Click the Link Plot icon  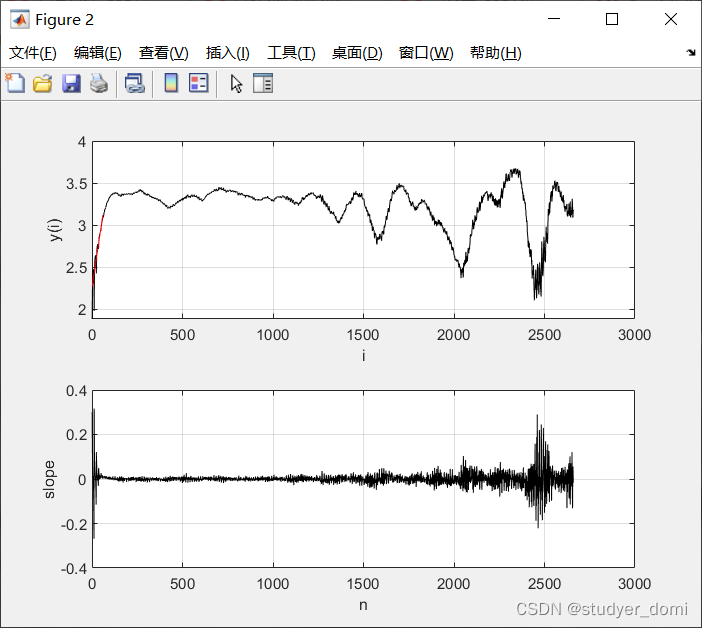pyautogui.click(x=135, y=84)
